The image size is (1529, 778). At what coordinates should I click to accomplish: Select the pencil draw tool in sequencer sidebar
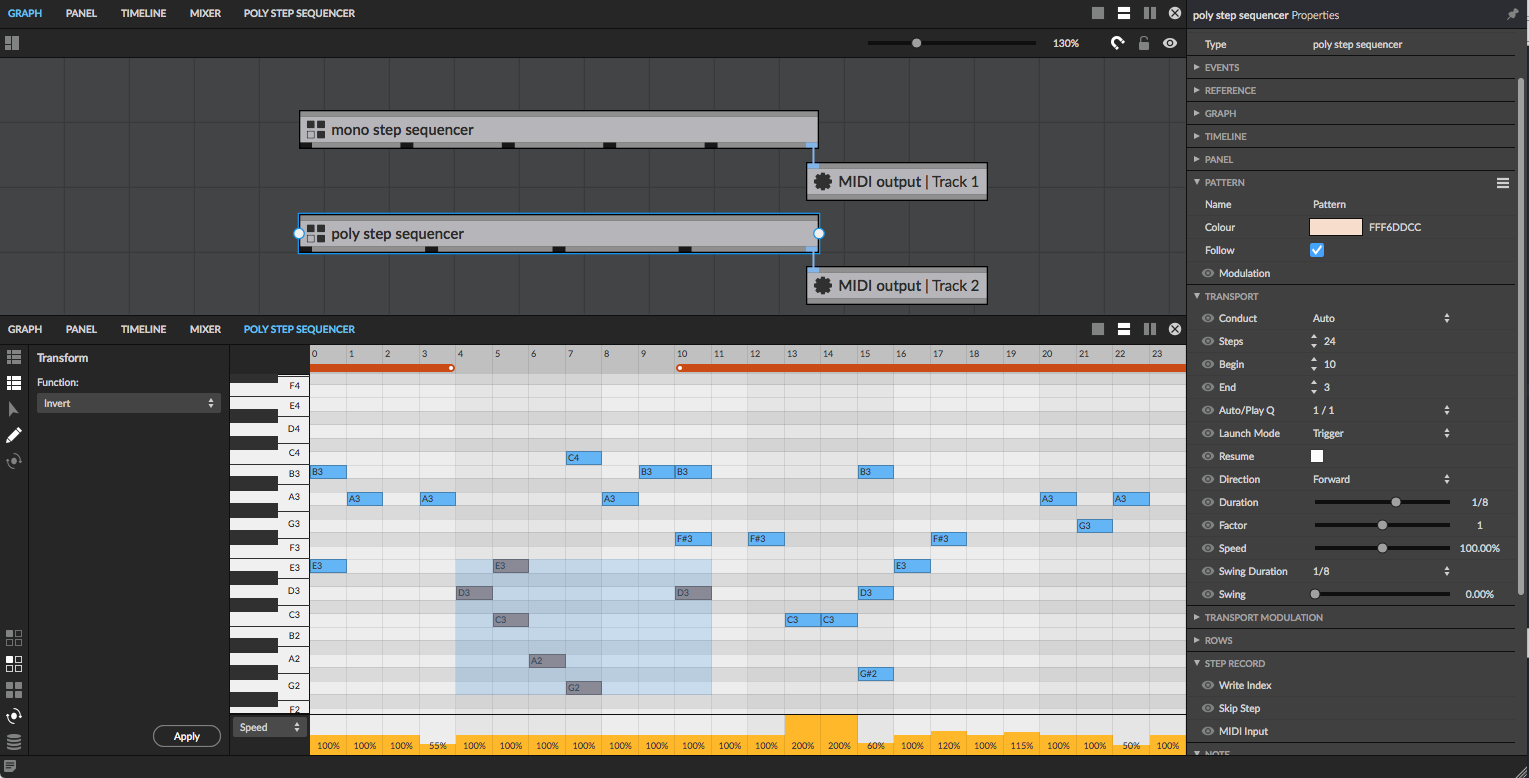14,435
